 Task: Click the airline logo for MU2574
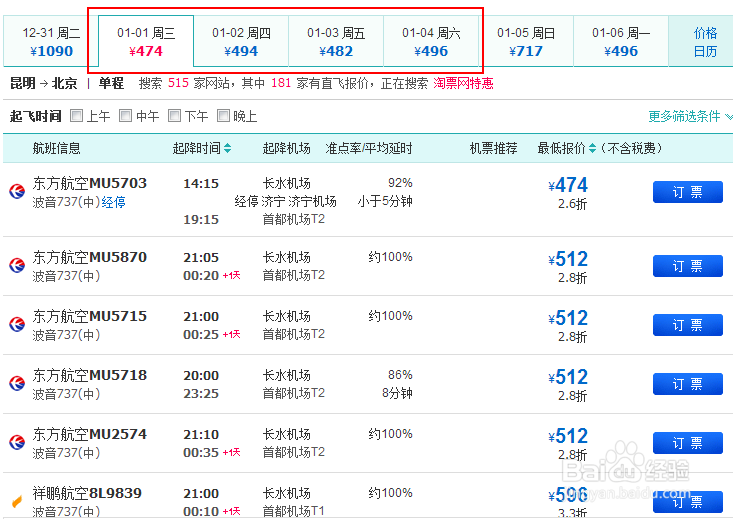(16, 442)
